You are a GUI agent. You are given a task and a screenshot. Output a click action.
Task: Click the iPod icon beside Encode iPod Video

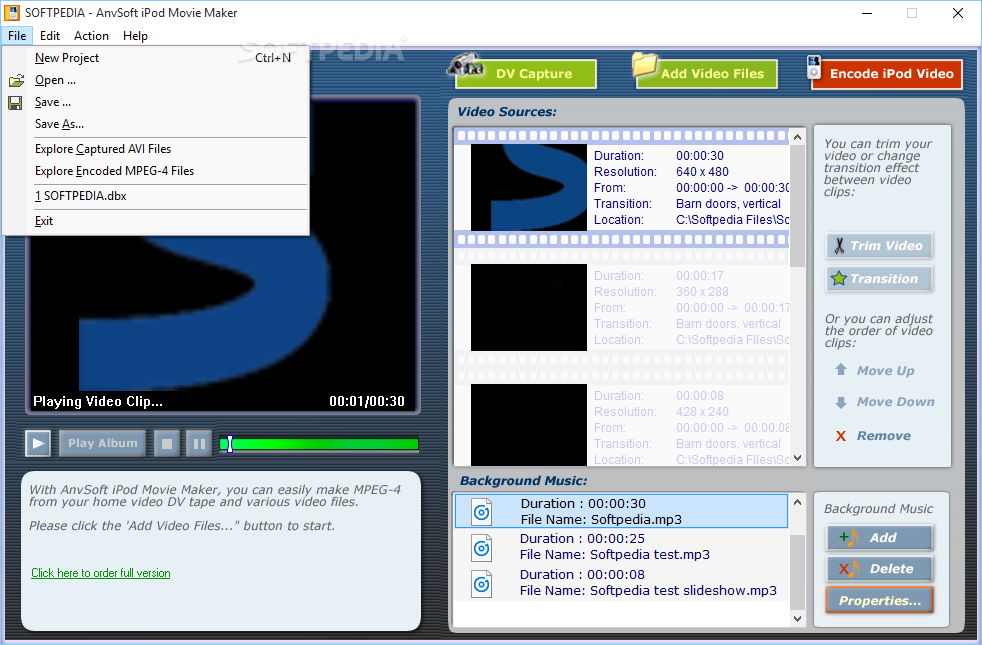click(x=814, y=67)
